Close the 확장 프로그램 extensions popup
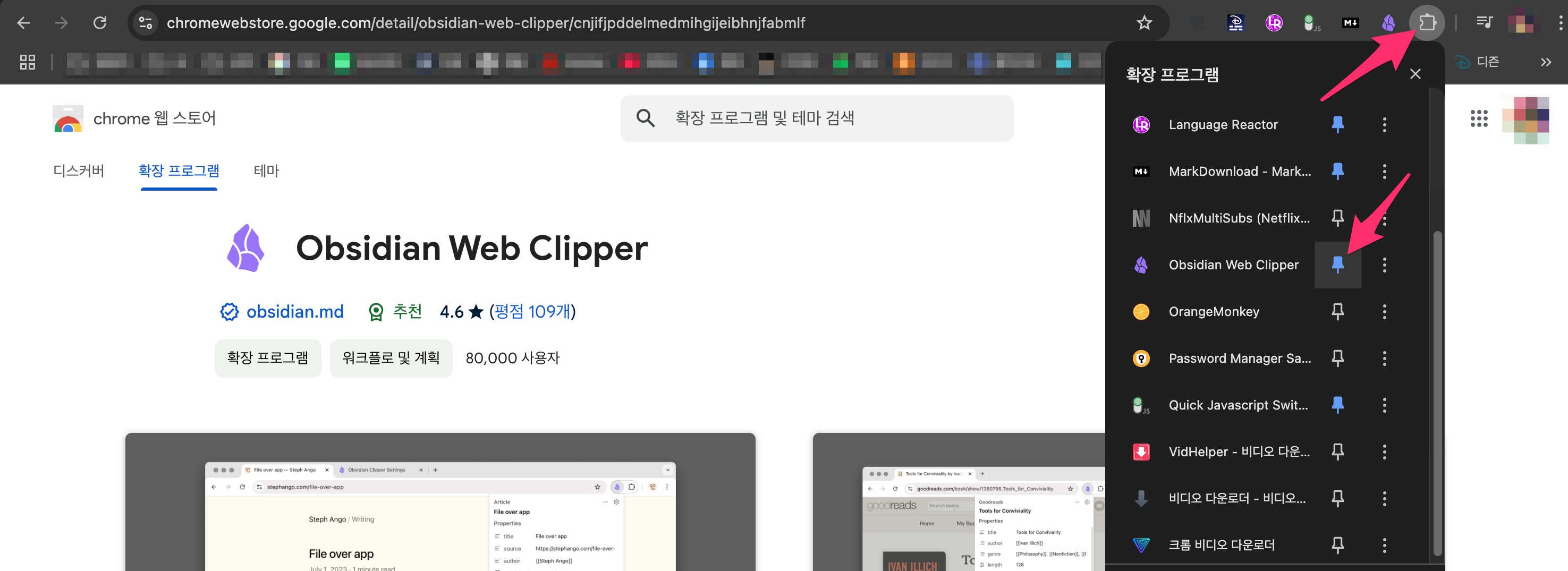 [1415, 74]
